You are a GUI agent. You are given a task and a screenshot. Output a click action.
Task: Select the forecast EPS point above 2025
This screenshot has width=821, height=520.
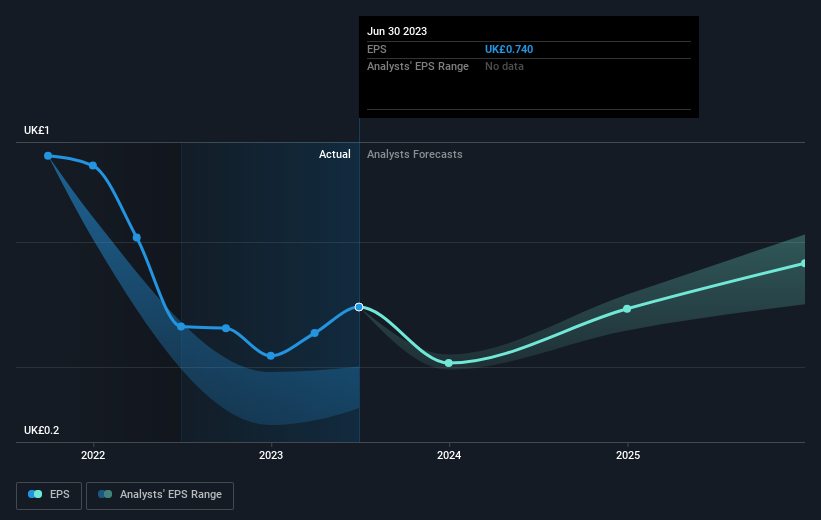coord(627,309)
